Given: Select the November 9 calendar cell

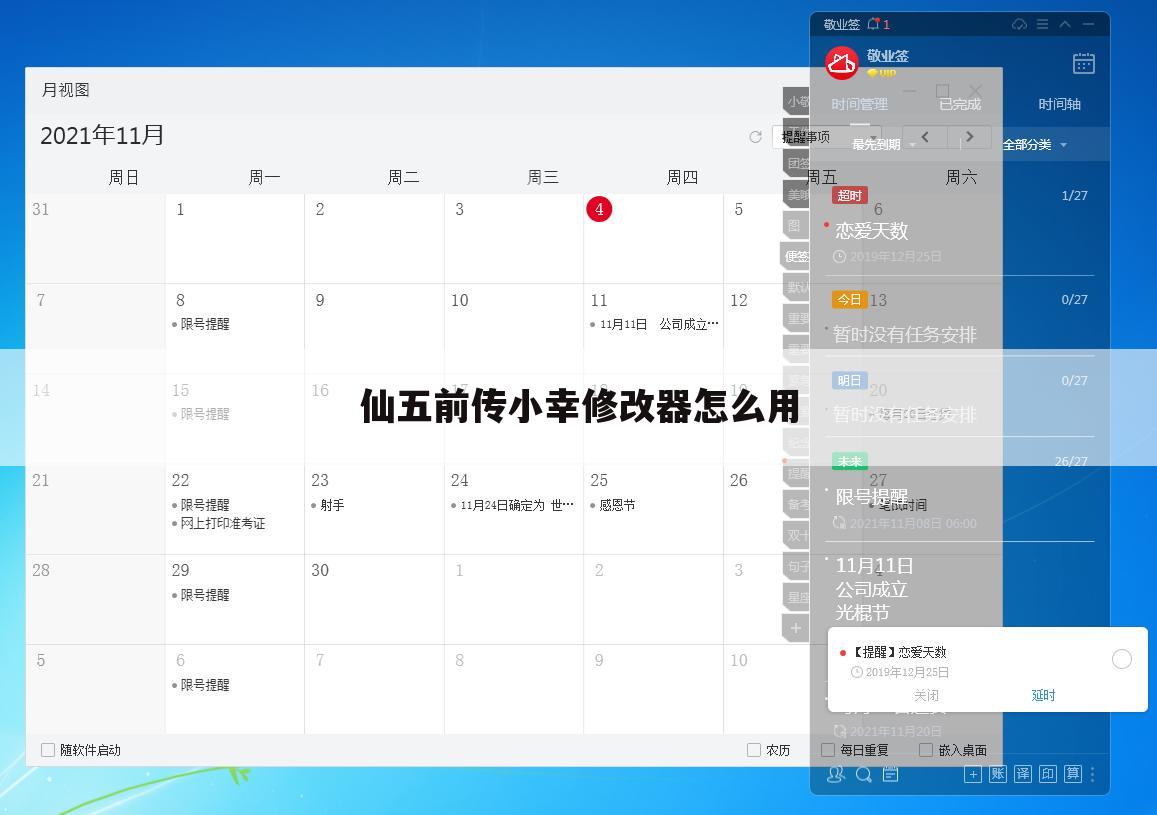Looking at the screenshot, I should pos(374,329).
